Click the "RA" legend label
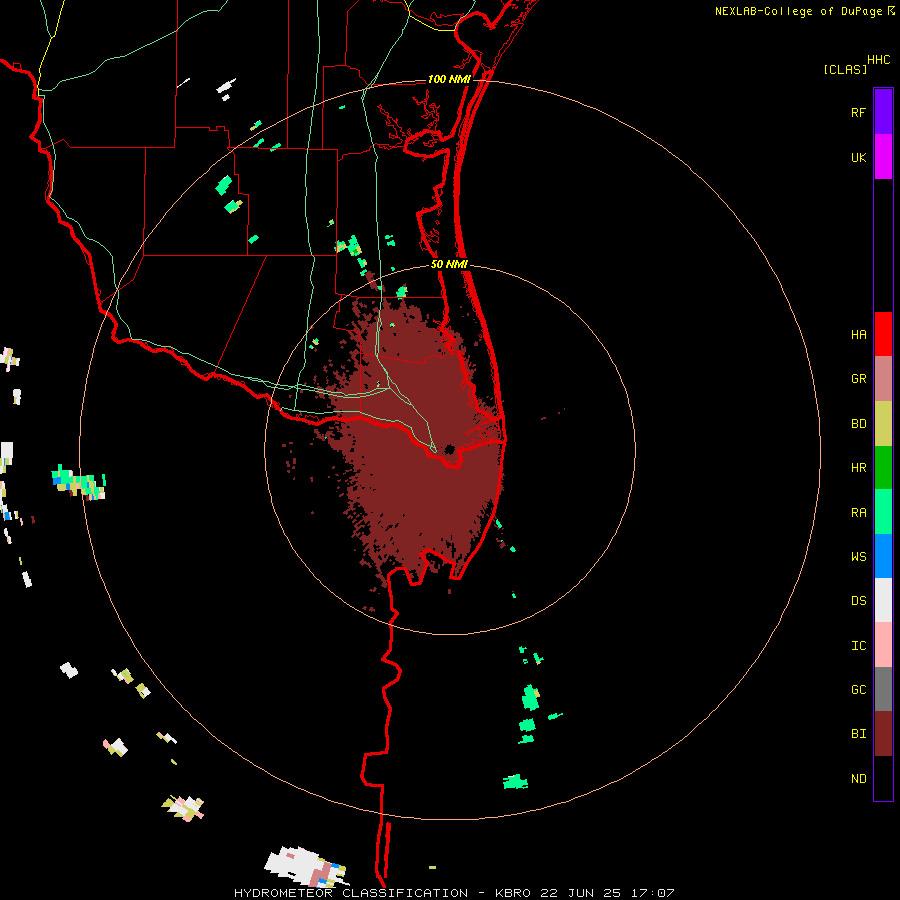Image resolution: width=900 pixels, height=900 pixels. [x=858, y=513]
